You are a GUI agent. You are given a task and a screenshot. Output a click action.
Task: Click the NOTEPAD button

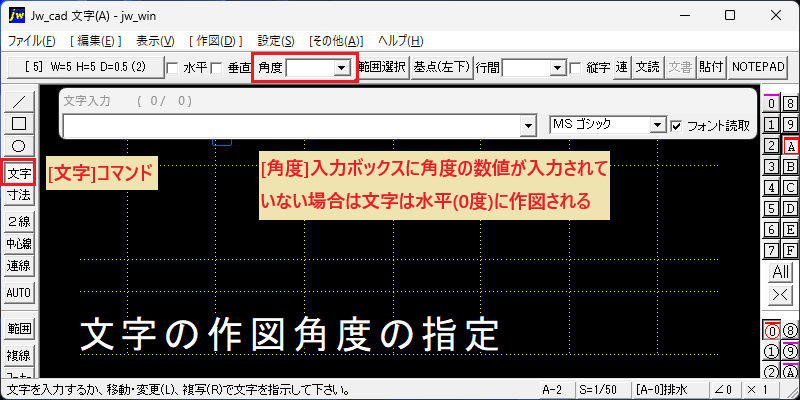pyautogui.click(x=757, y=67)
